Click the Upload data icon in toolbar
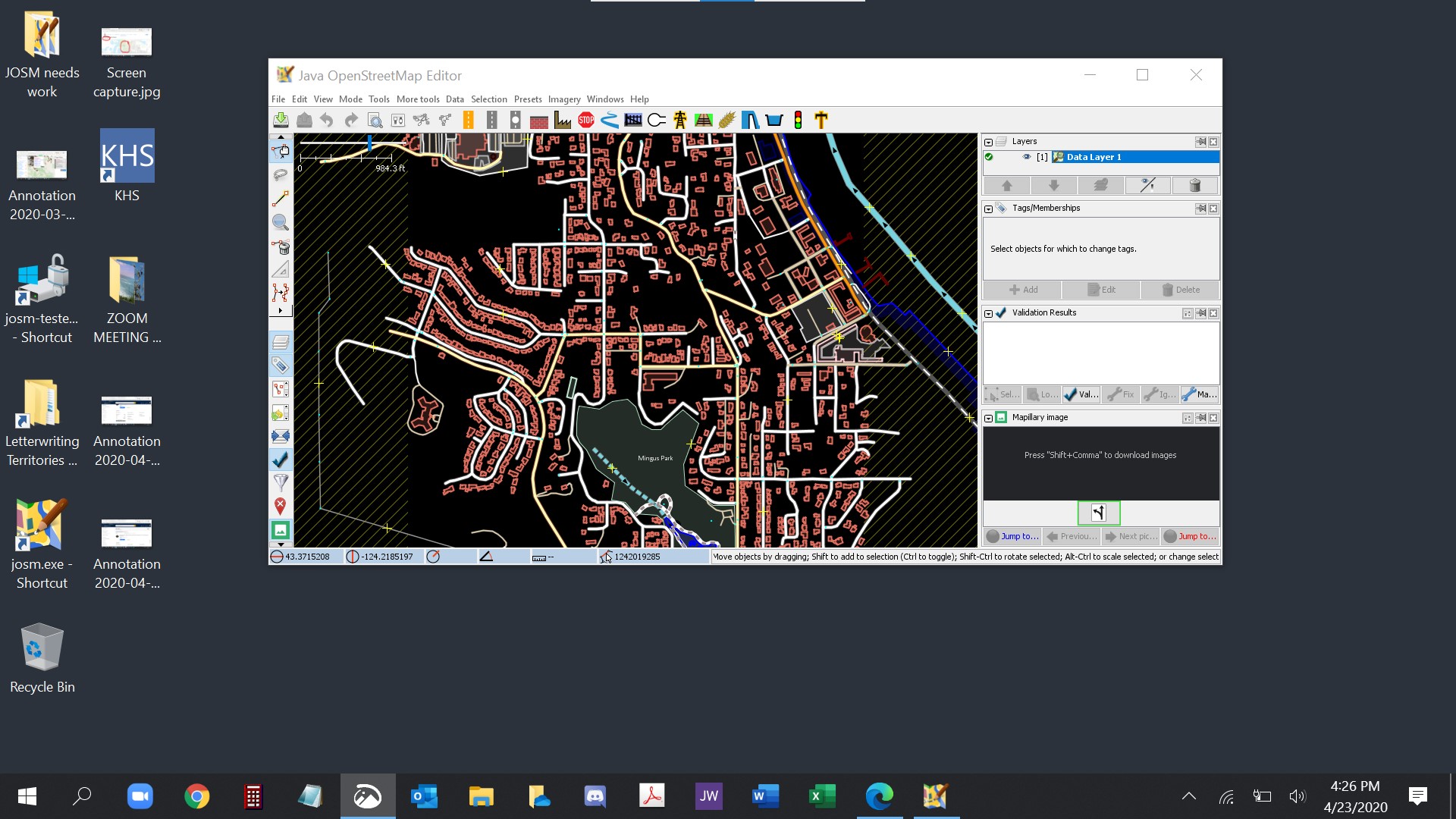 pyautogui.click(x=304, y=120)
